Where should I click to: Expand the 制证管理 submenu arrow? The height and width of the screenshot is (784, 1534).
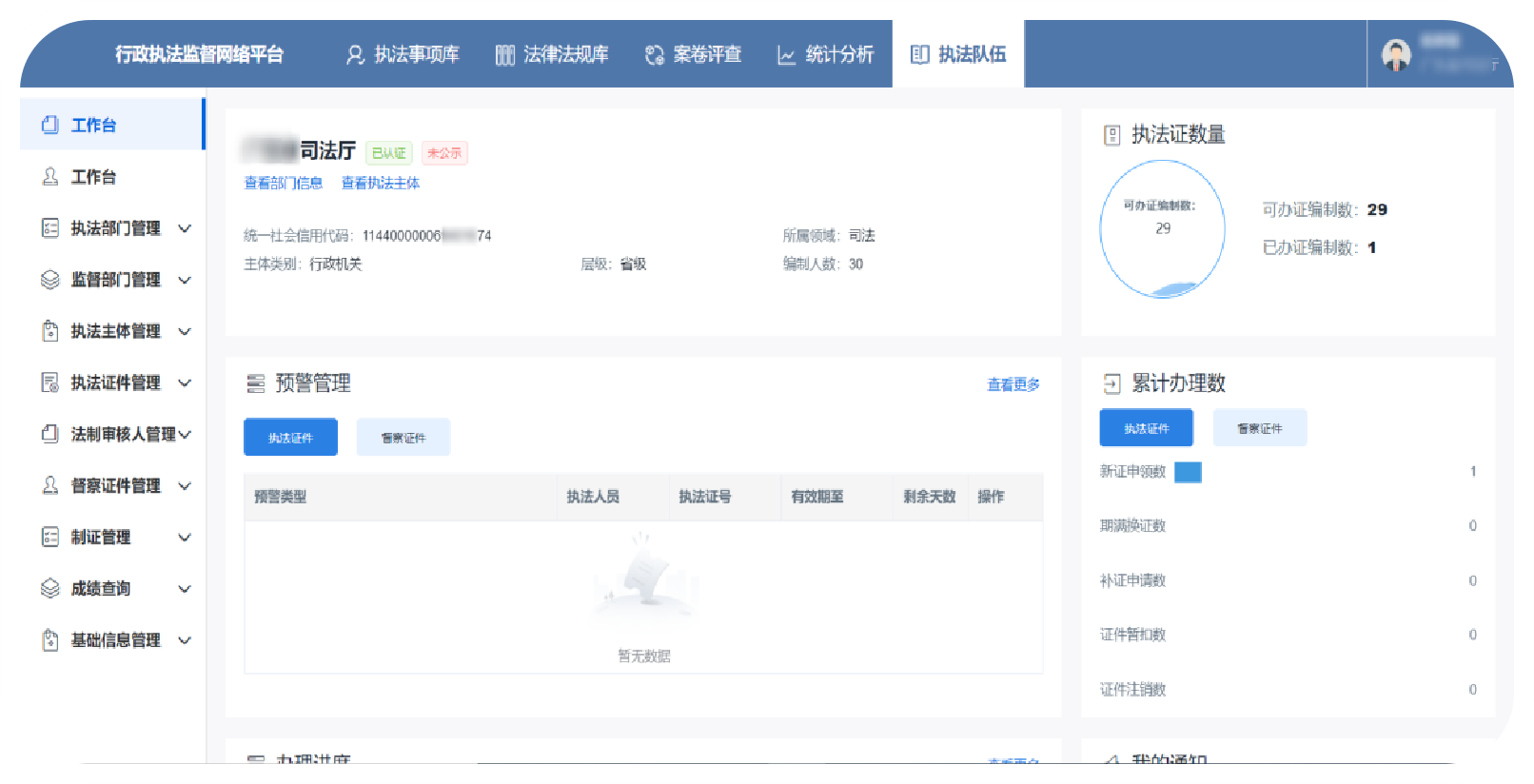[x=185, y=538]
